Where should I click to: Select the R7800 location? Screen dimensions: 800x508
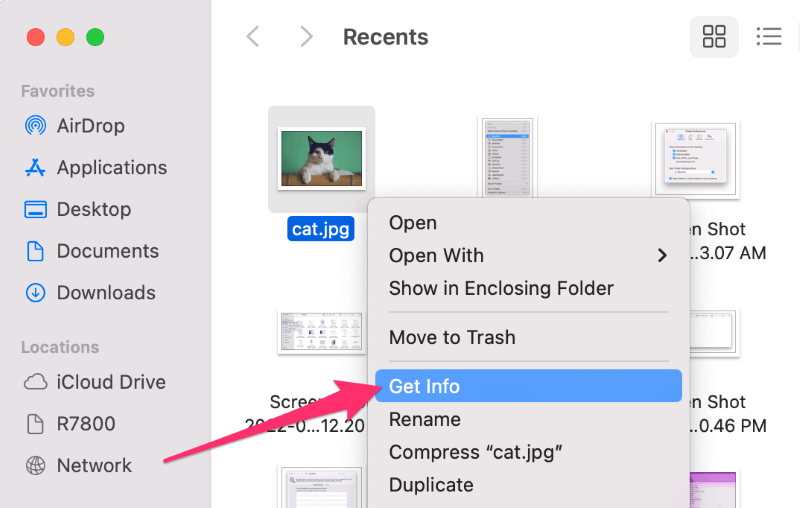[70, 424]
